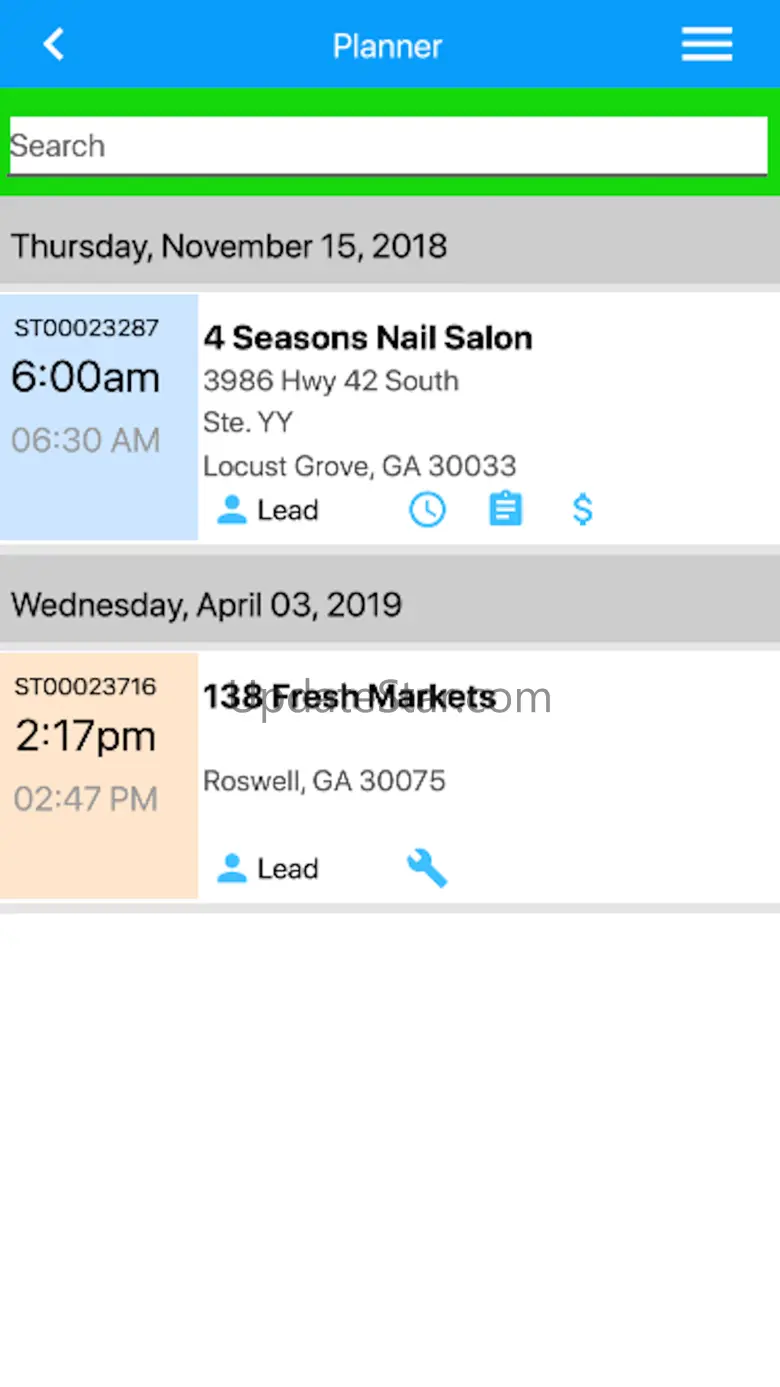Select the 2:17pm time block
This screenshot has width=780, height=1387.
pyautogui.click(x=86, y=737)
